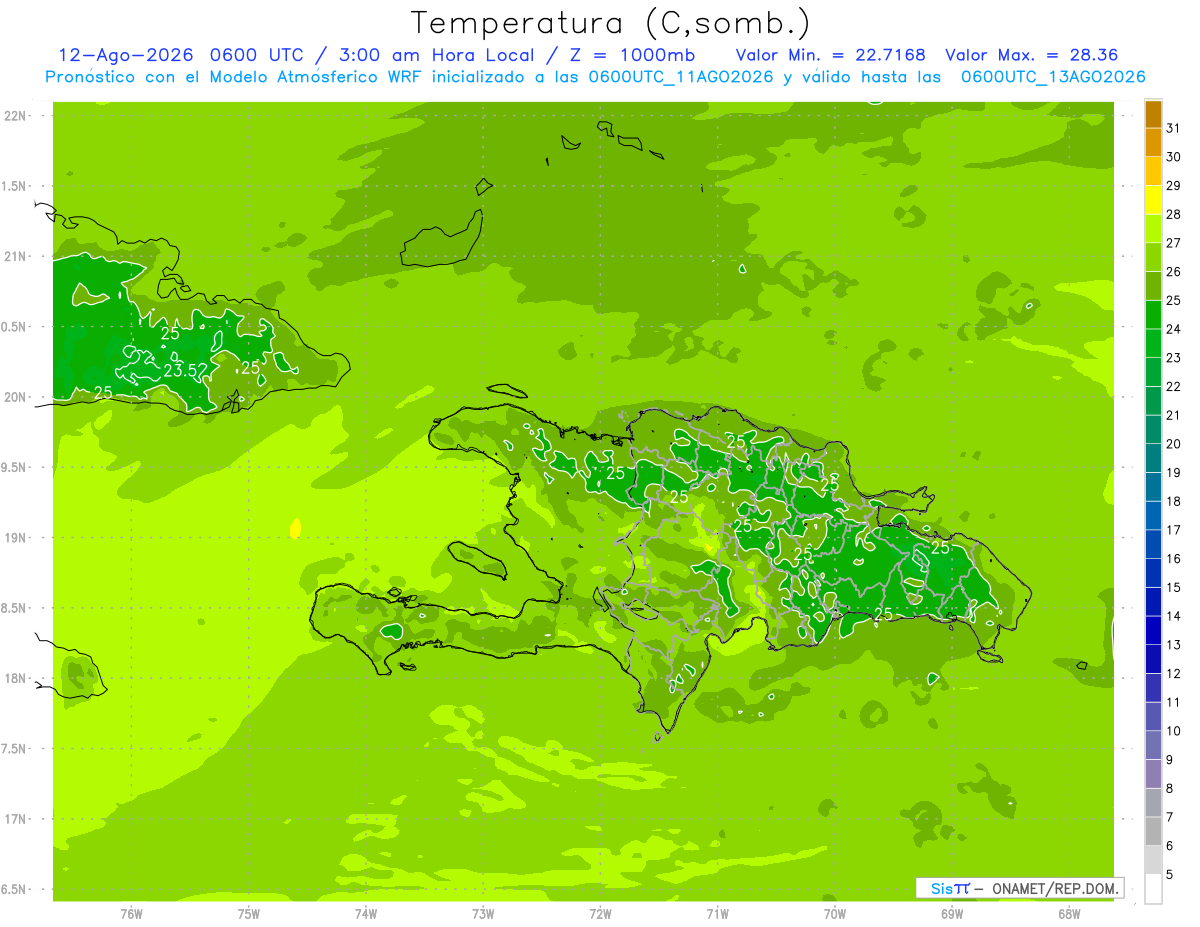Click the longitude axis label "71W"

[717, 913]
